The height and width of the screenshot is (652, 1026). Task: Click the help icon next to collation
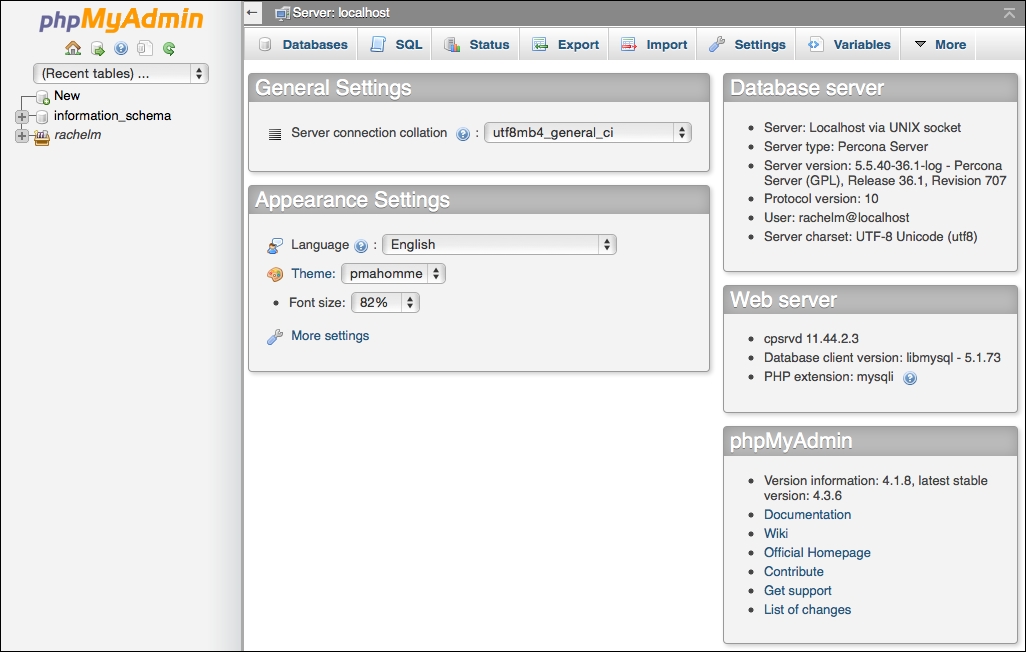(x=463, y=134)
